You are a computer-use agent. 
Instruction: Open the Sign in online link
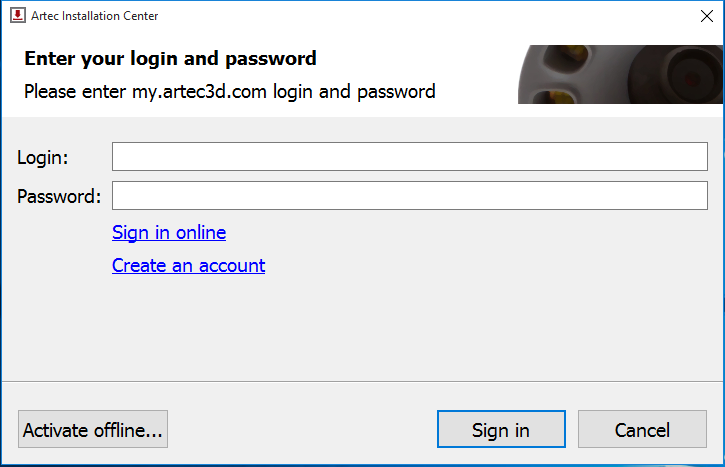click(169, 233)
